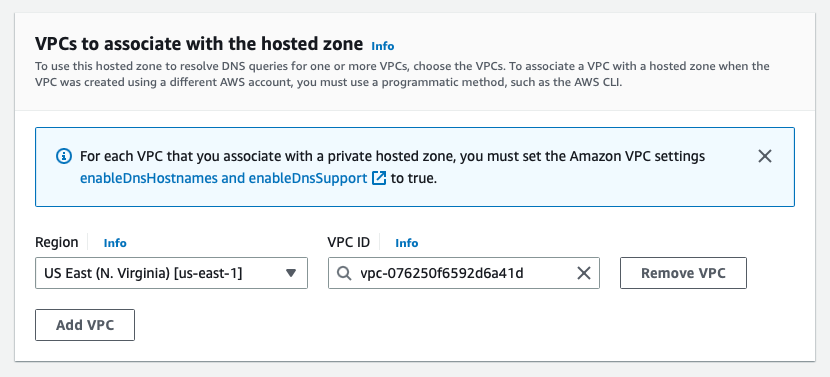
Task: Open the US East (N. Virginia) region selector
Action: (x=172, y=273)
